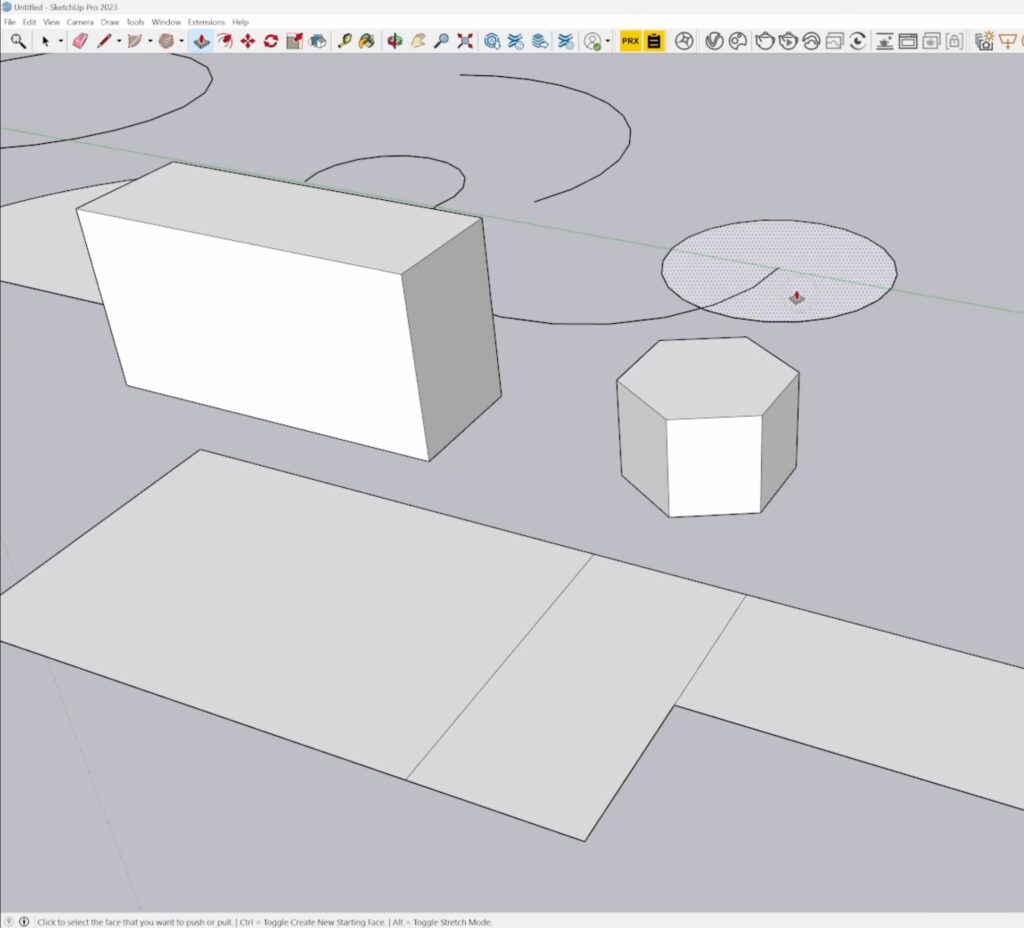Viewport: 1024px width, 928px height.
Task: Open the Search magnifier in toolbar
Action: click(x=18, y=41)
